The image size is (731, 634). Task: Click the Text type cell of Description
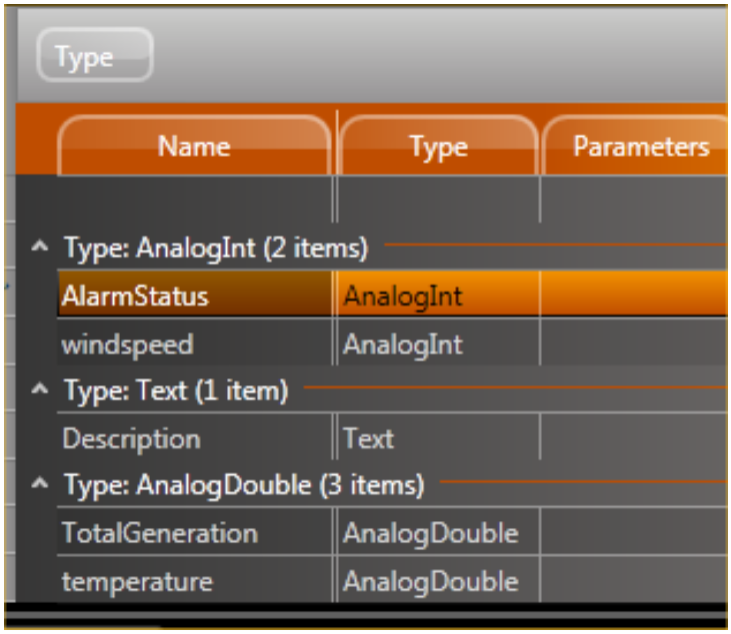[369, 438]
